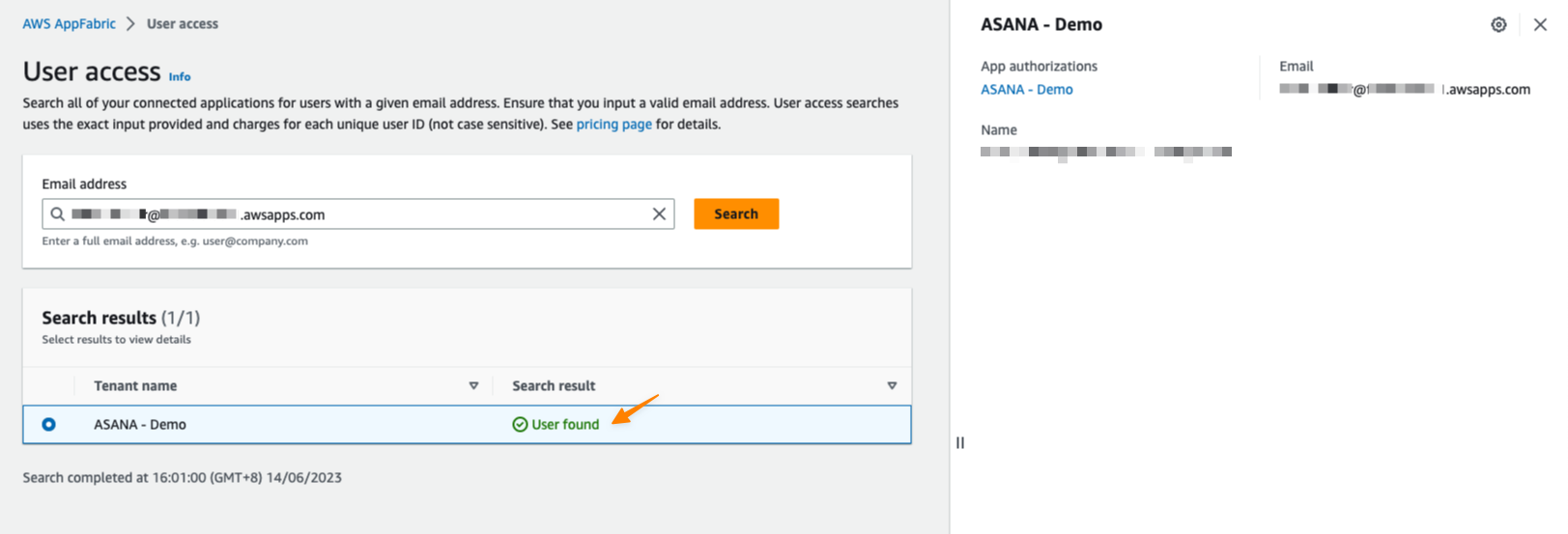Click the Email value in details panel

click(x=1405, y=89)
